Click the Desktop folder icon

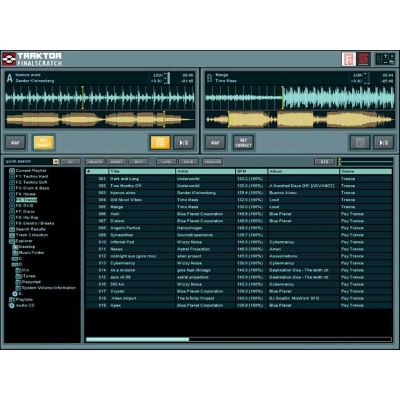click(x=15, y=247)
